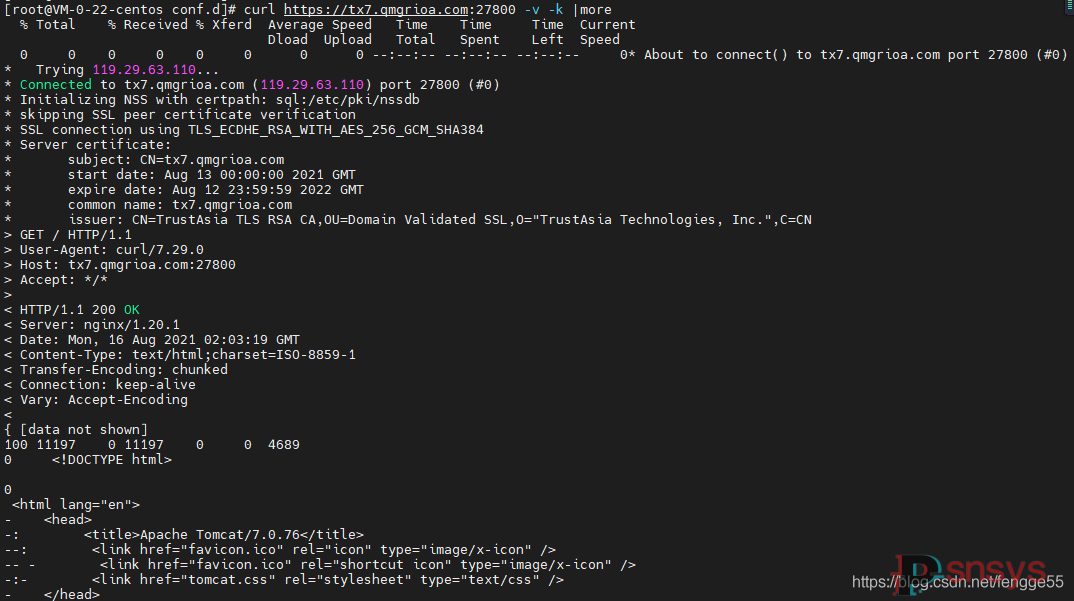
Task: Click the first magenta IP 119.29.63.110
Action: 144,69
